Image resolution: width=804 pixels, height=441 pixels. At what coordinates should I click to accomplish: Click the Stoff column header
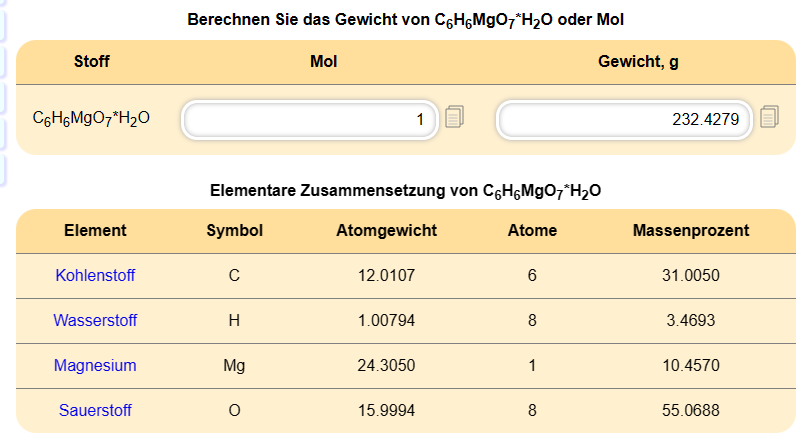(x=92, y=62)
